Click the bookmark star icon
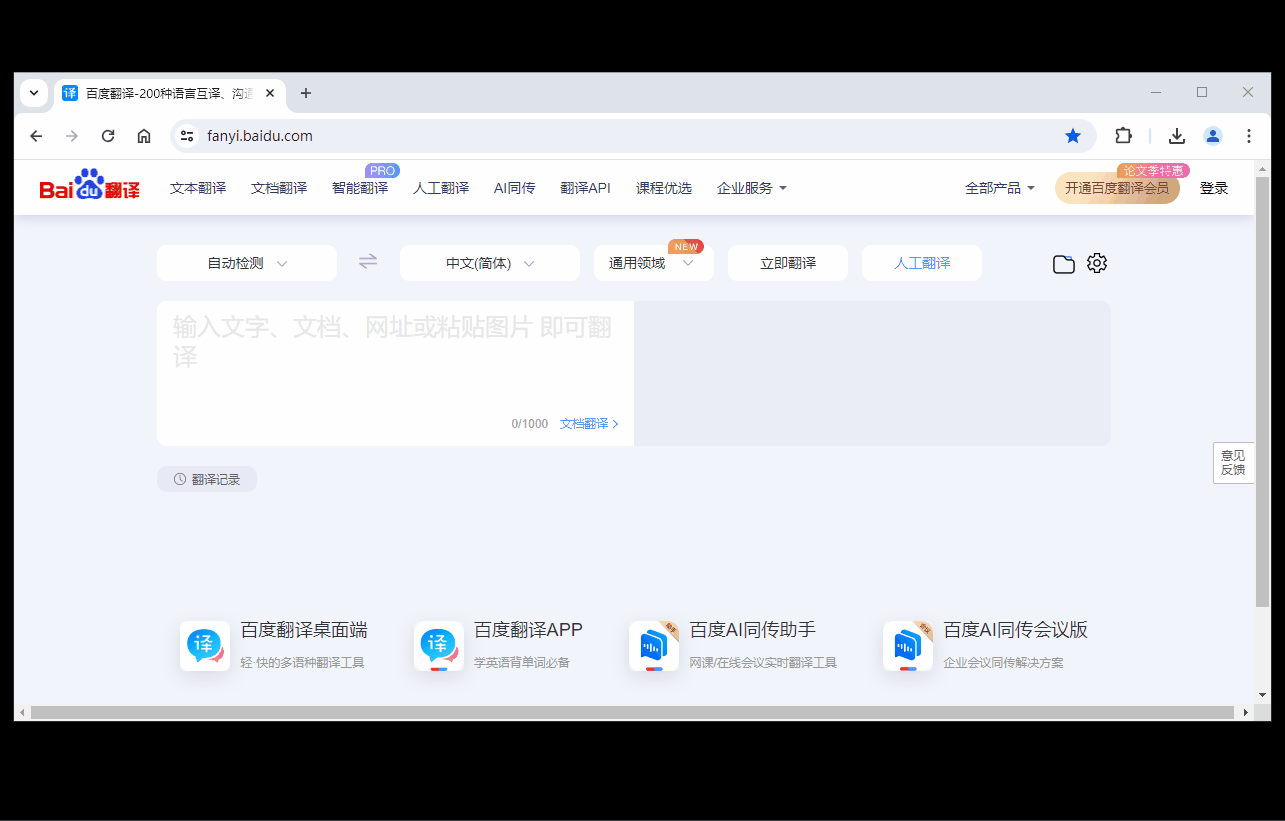1285x821 pixels. point(1073,136)
